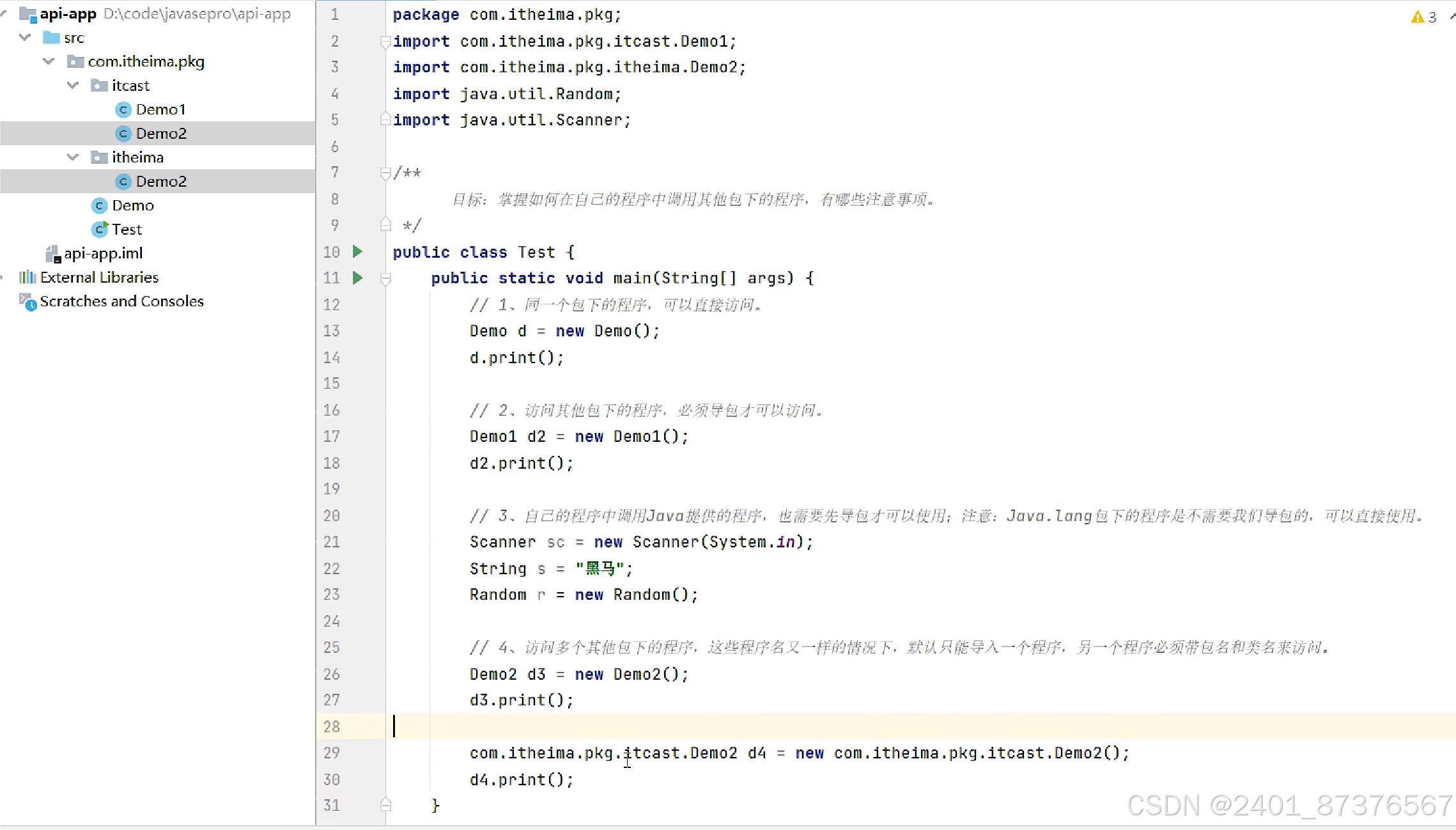Open the Demo class in project tree
This screenshot has height=830, width=1456.
(132, 205)
